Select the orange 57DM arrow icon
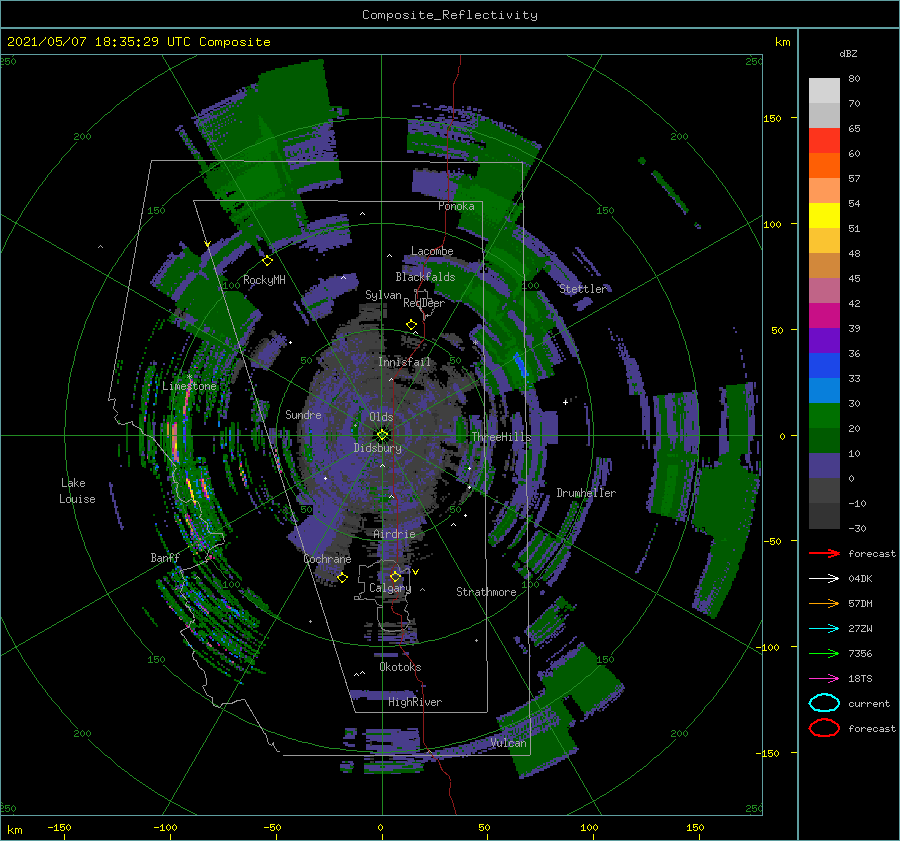The image size is (900, 841). [x=824, y=603]
